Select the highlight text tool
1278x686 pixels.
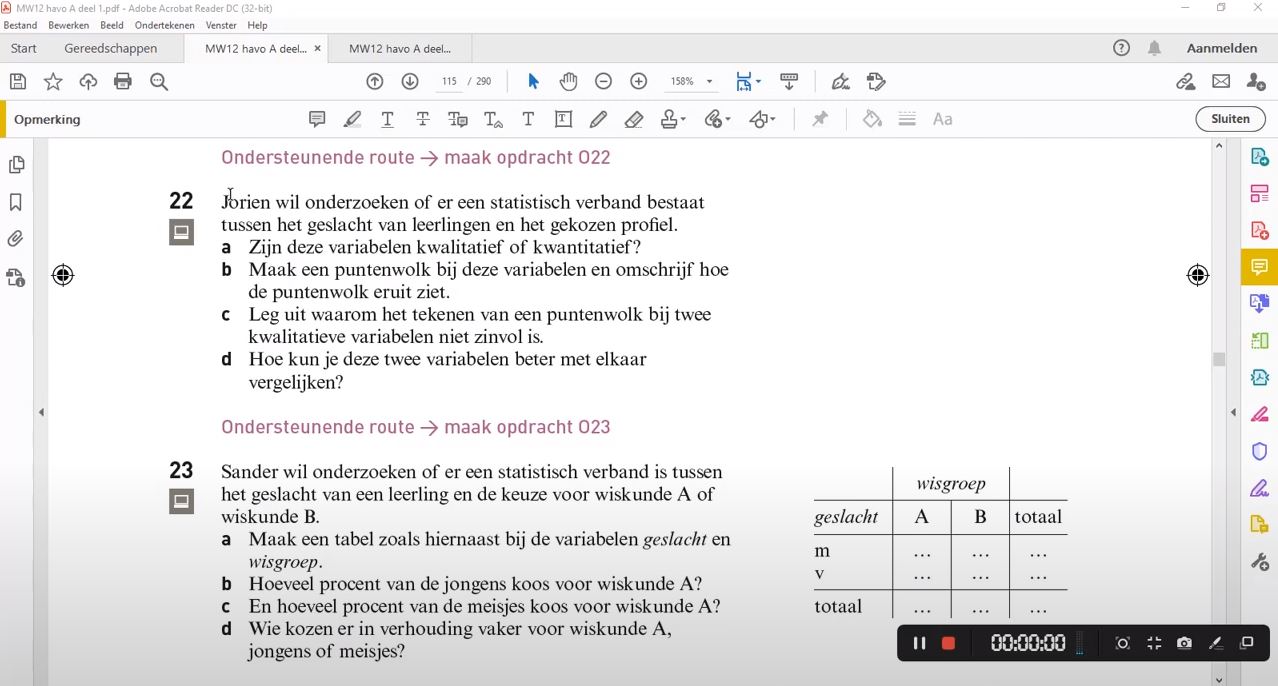coord(352,119)
